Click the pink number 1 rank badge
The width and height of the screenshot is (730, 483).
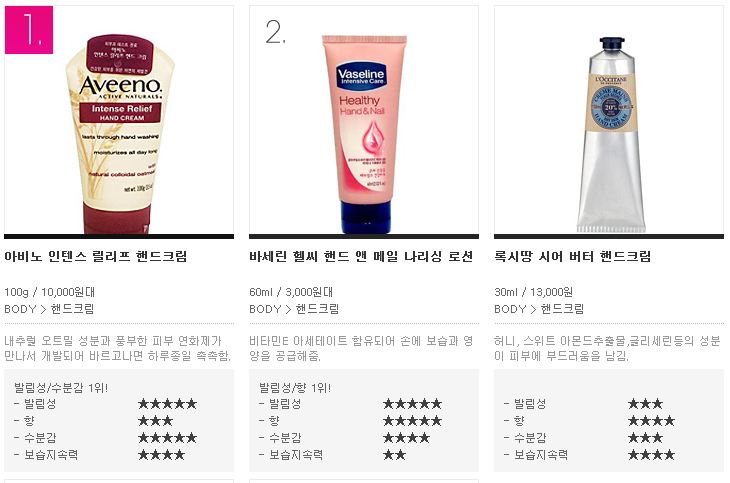point(29,30)
